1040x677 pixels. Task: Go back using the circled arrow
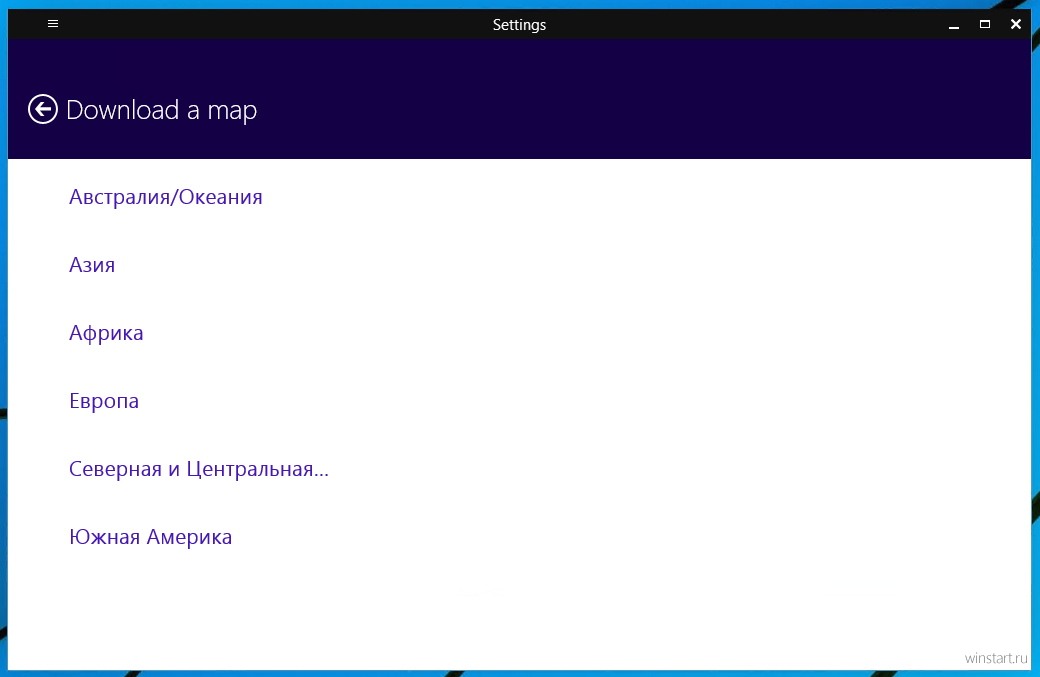(x=42, y=109)
